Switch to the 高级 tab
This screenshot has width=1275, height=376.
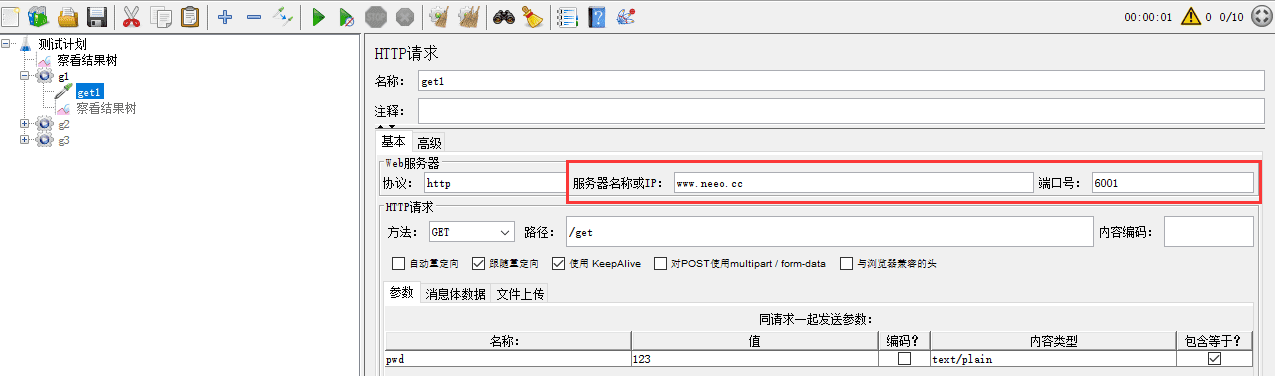[429, 143]
